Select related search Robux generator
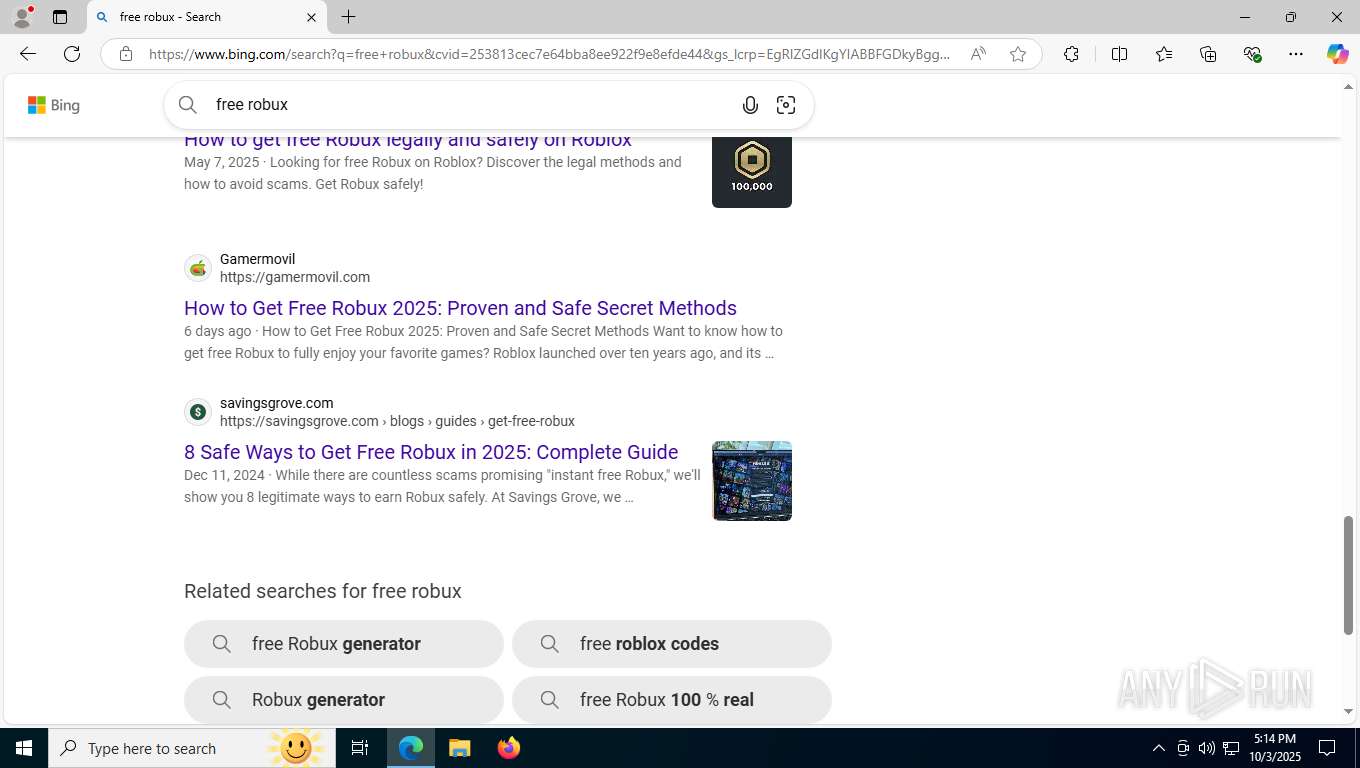This screenshot has height=768, width=1360. click(344, 700)
